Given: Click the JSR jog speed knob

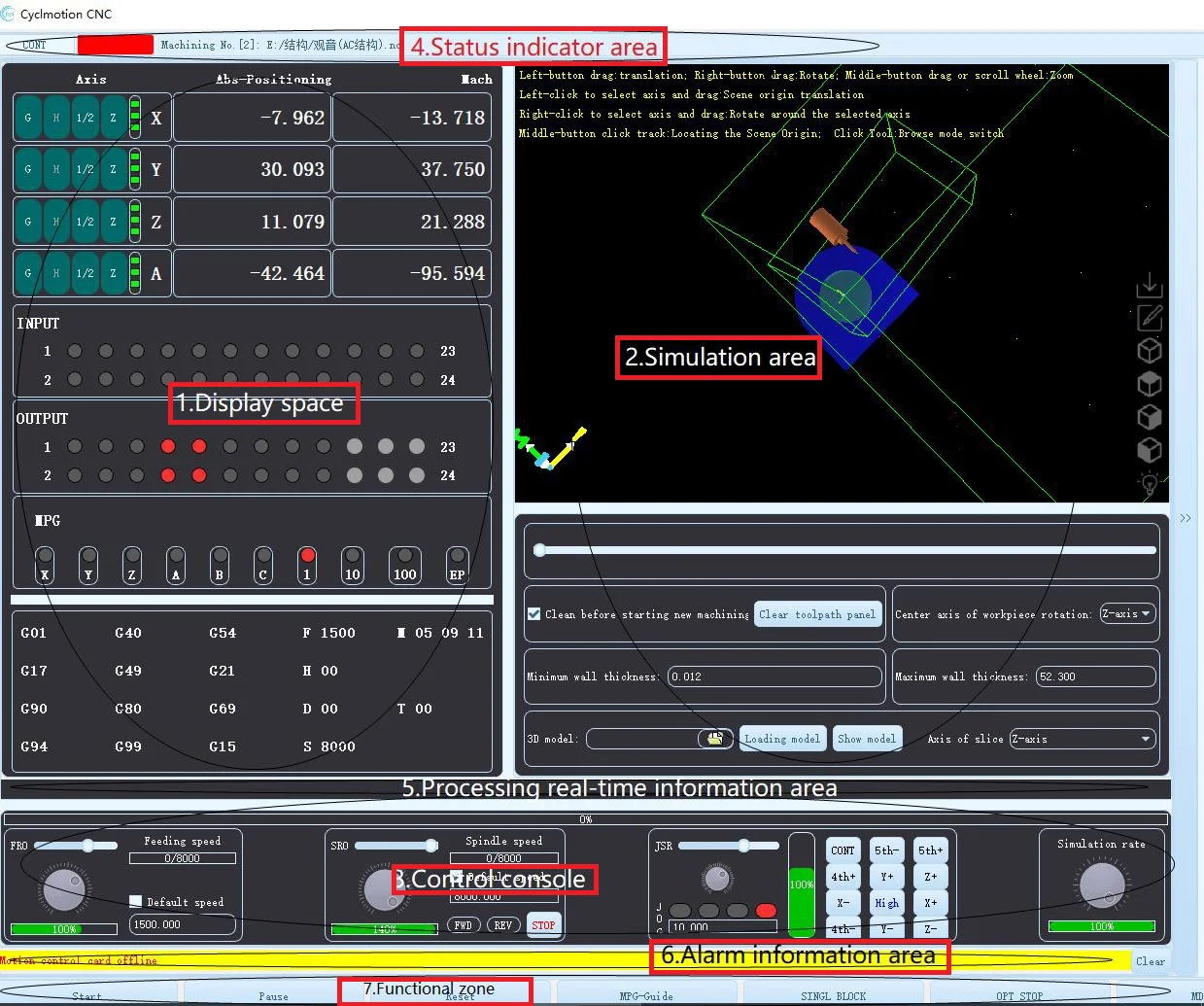Looking at the screenshot, I should pyautogui.click(x=717, y=879).
